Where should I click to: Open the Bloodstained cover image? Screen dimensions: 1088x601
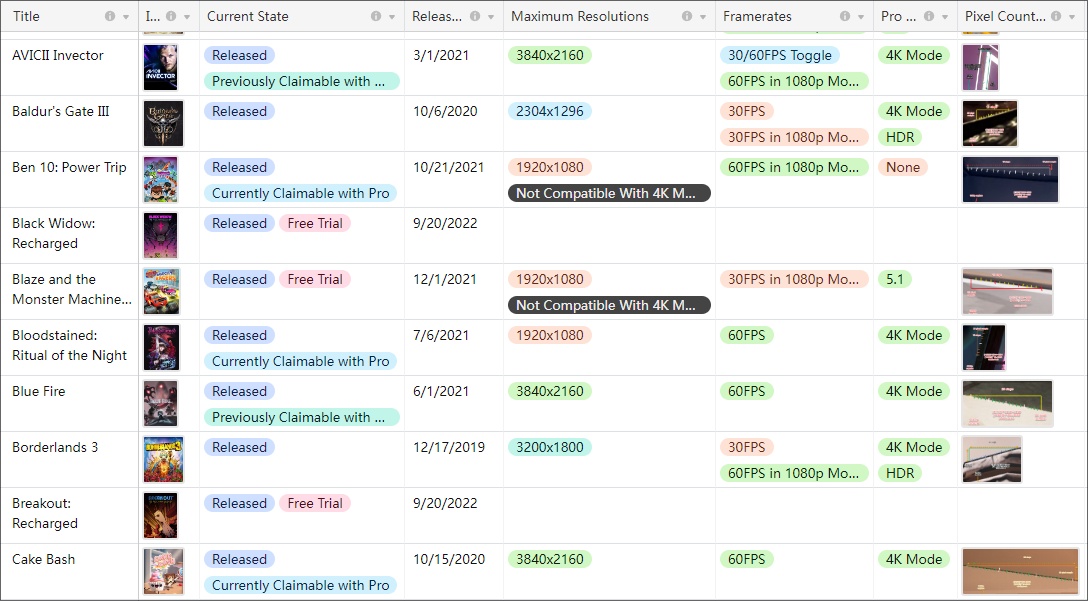point(162,348)
